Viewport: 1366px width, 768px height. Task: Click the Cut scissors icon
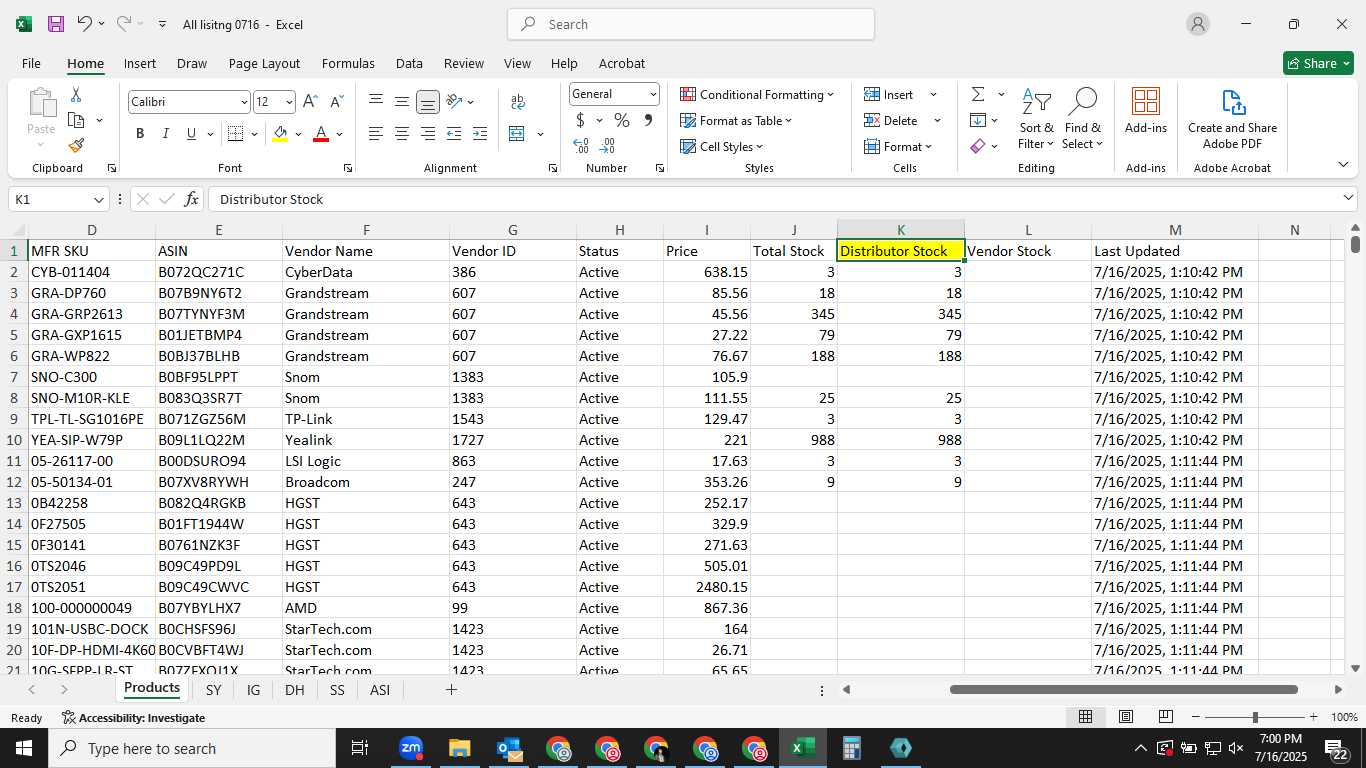pos(76,95)
